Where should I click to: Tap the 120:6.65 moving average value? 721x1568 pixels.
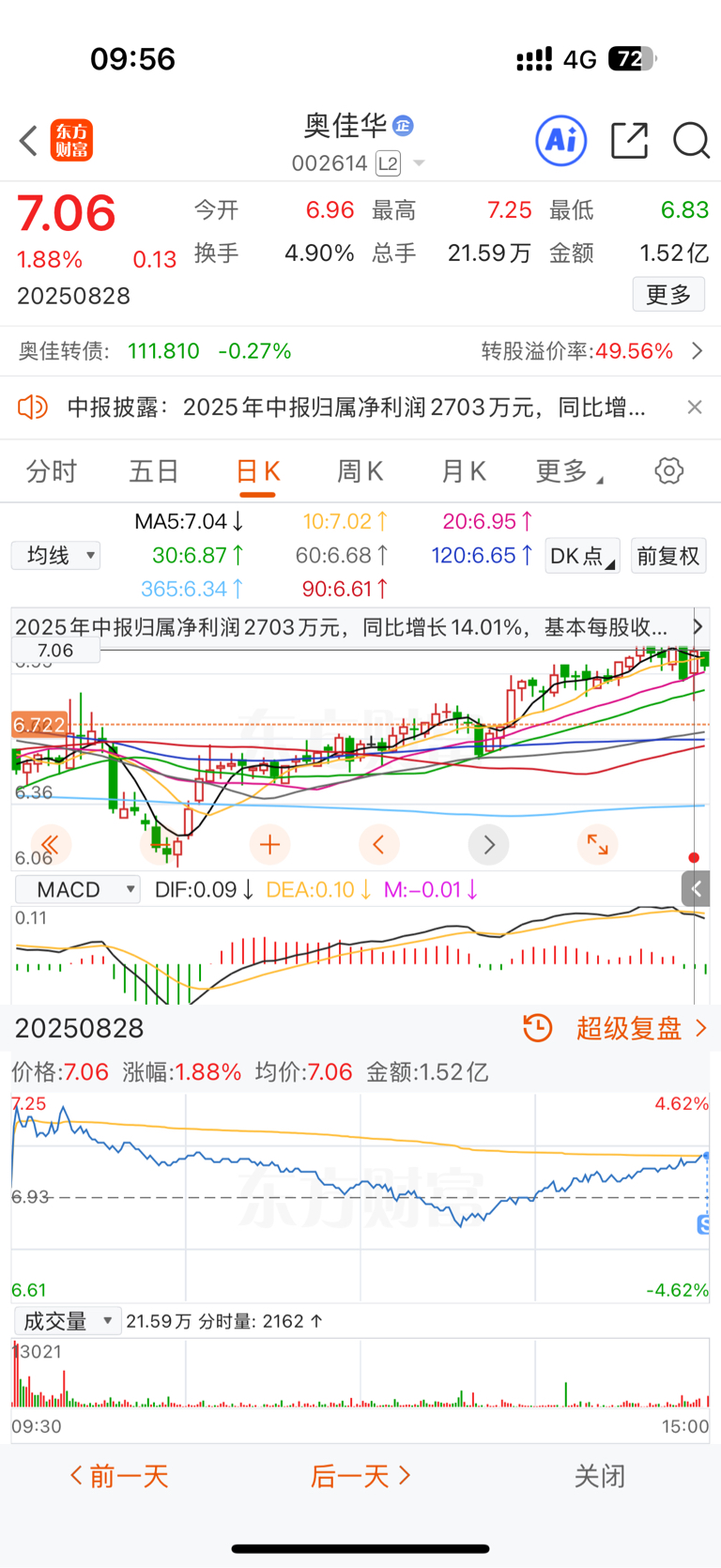pyautogui.click(x=483, y=556)
